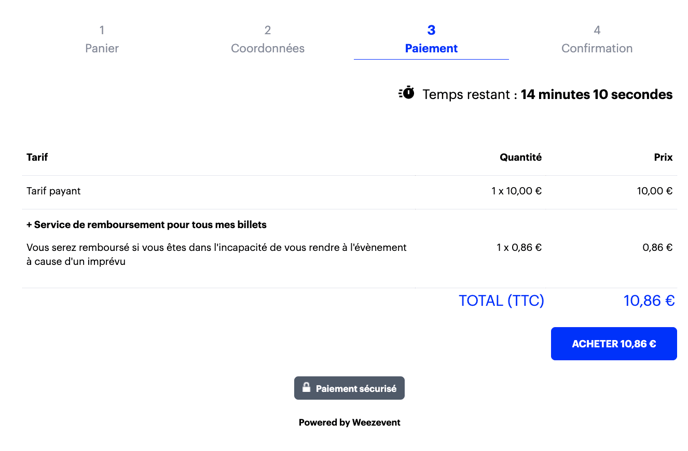Image resolution: width=688 pixels, height=451 pixels.
Task: Click the 1 x 10,00 € quantity
Action: tap(516, 191)
